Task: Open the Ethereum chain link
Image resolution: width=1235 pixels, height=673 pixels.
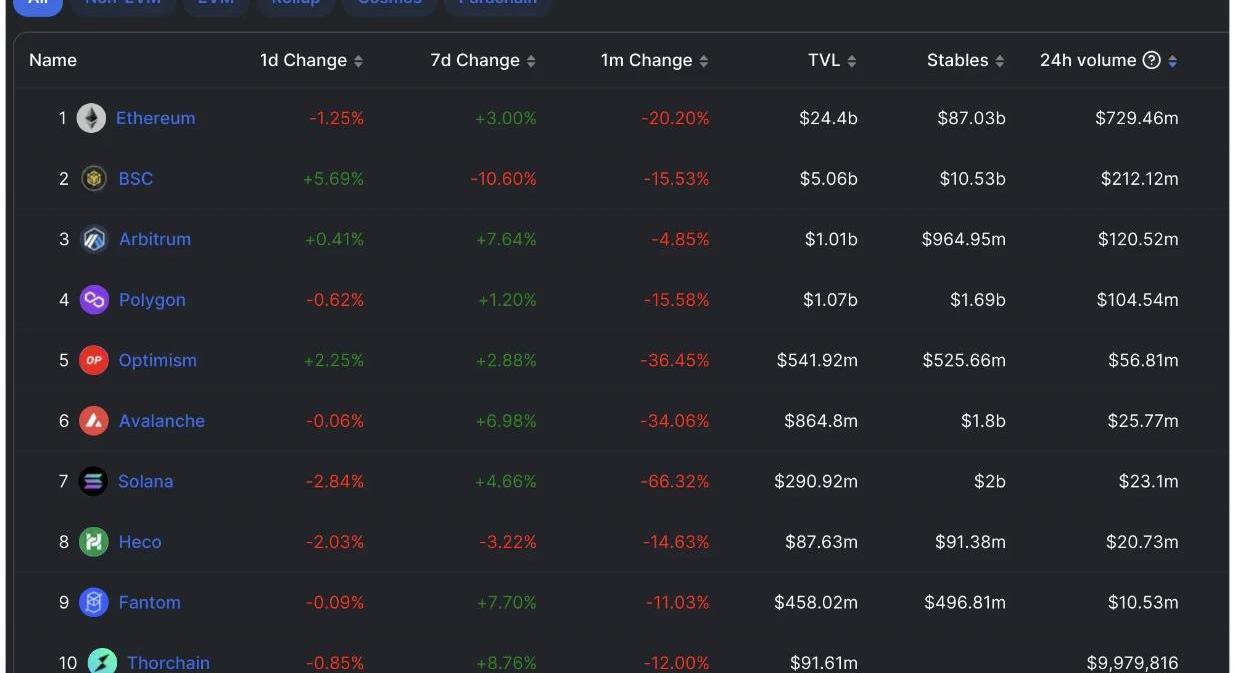Action: [x=155, y=118]
